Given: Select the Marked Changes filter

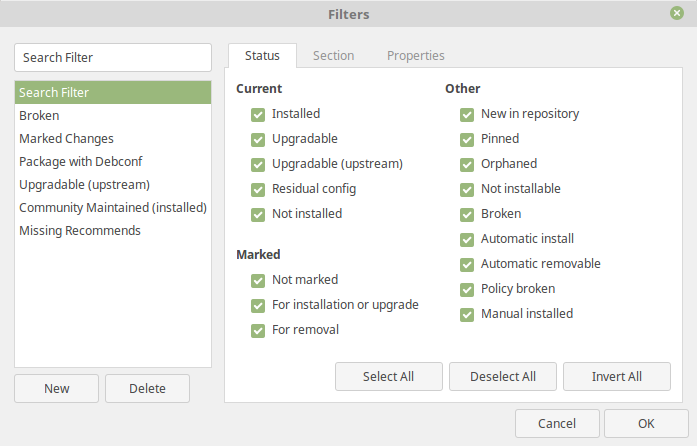Looking at the screenshot, I should [x=66, y=139].
